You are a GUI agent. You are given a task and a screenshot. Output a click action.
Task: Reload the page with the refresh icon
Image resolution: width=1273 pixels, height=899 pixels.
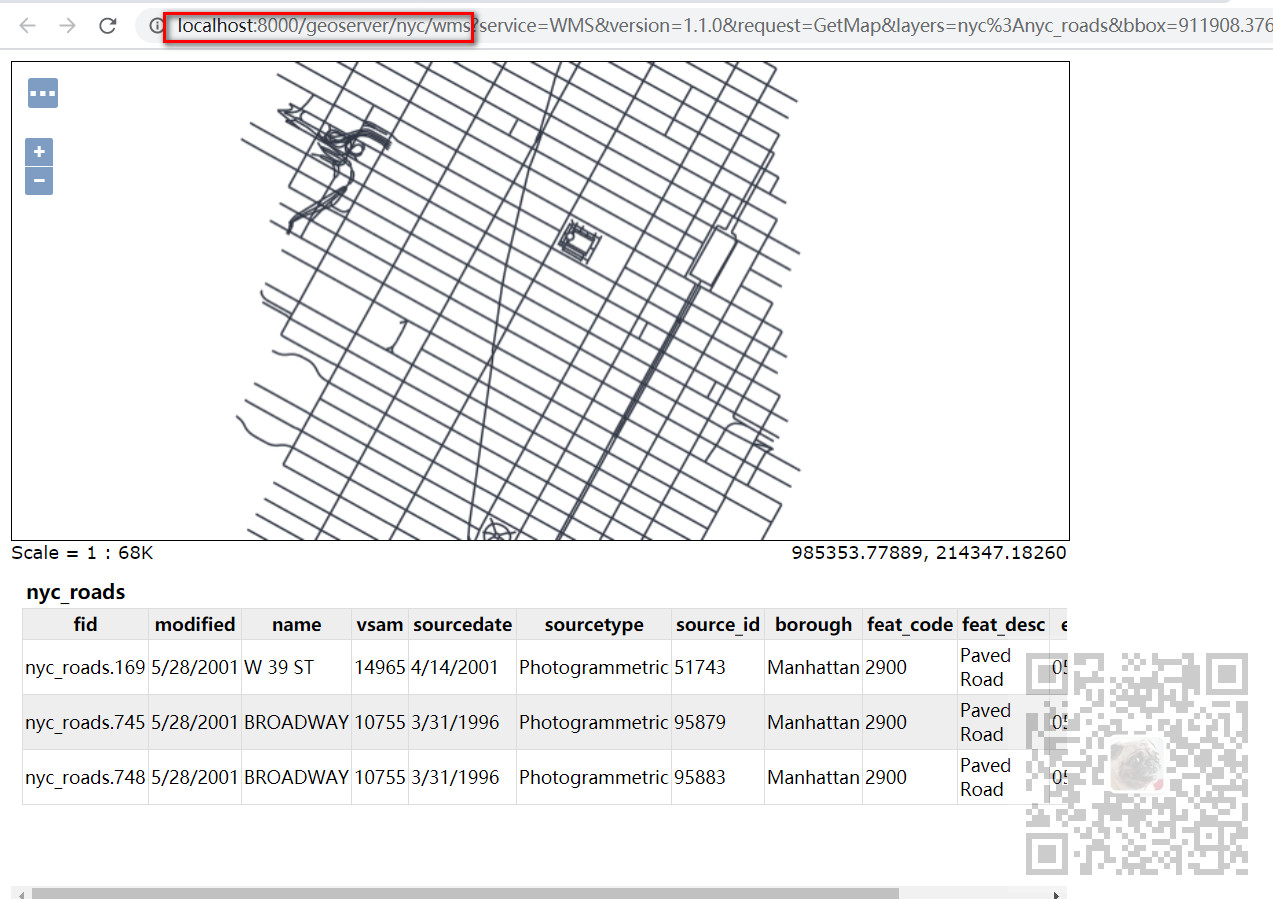coord(108,26)
